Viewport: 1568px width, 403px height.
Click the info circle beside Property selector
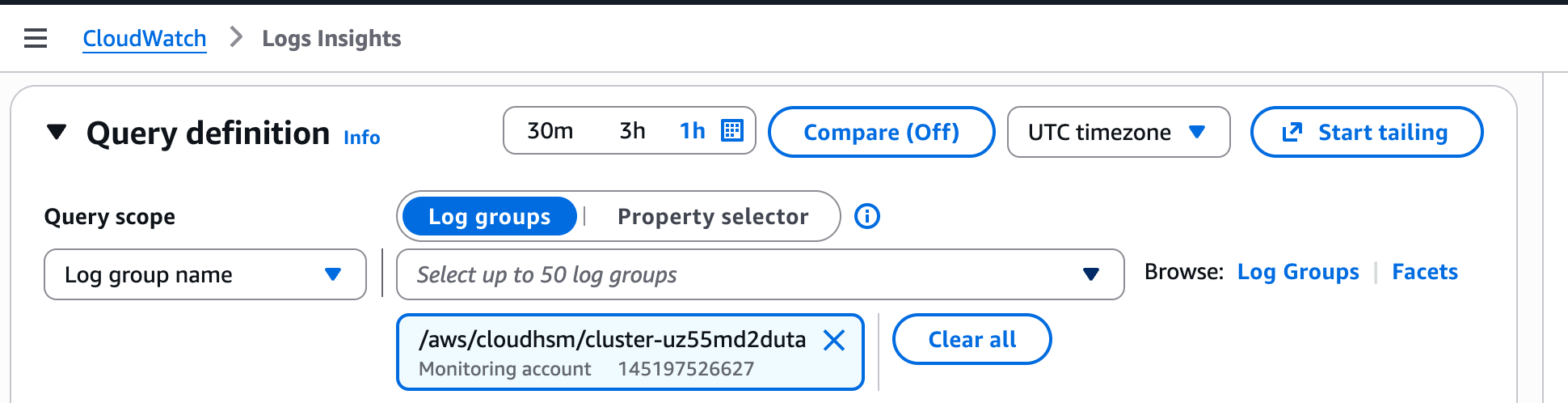(867, 216)
